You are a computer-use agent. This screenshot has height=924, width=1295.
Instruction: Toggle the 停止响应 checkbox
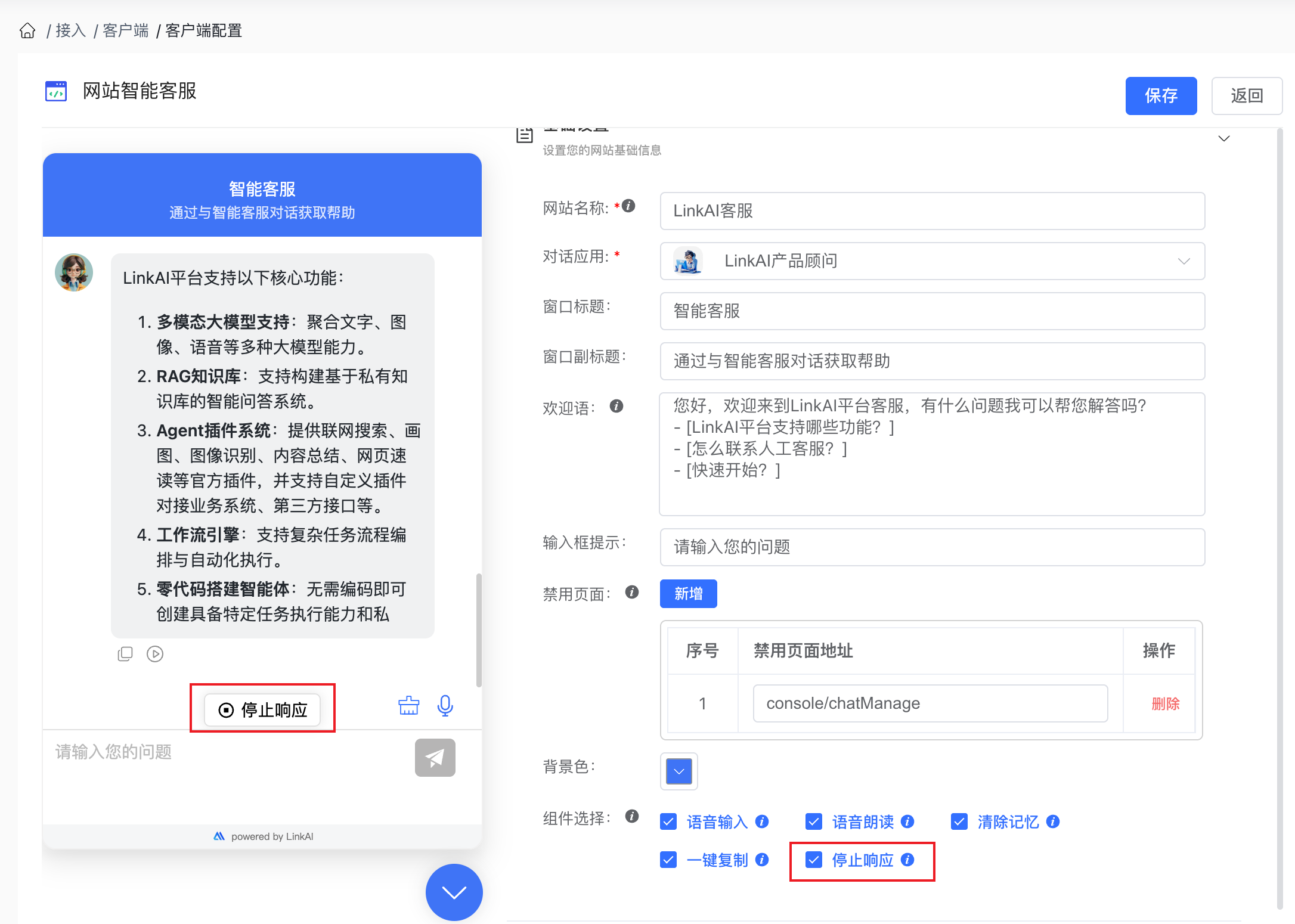point(814,860)
